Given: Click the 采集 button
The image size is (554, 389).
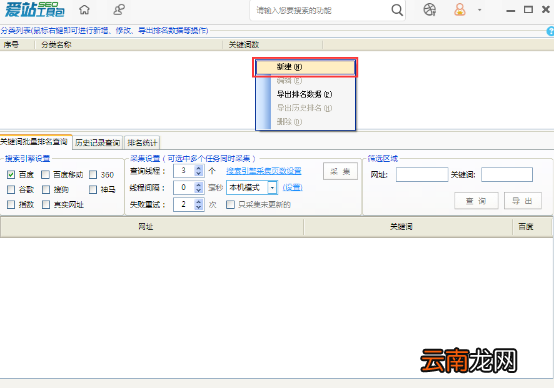Looking at the screenshot, I should pyautogui.click(x=340, y=172).
